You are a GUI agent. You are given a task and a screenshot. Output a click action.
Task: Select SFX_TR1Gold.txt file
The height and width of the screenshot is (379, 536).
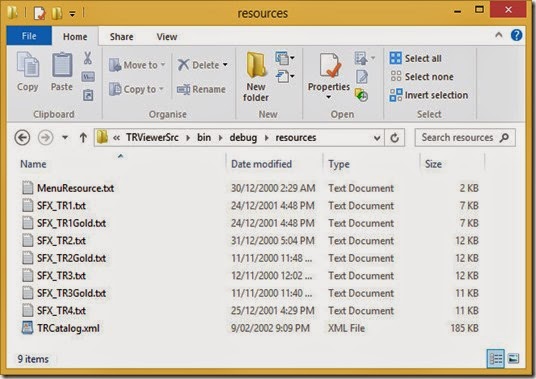(x=71, y=223)
